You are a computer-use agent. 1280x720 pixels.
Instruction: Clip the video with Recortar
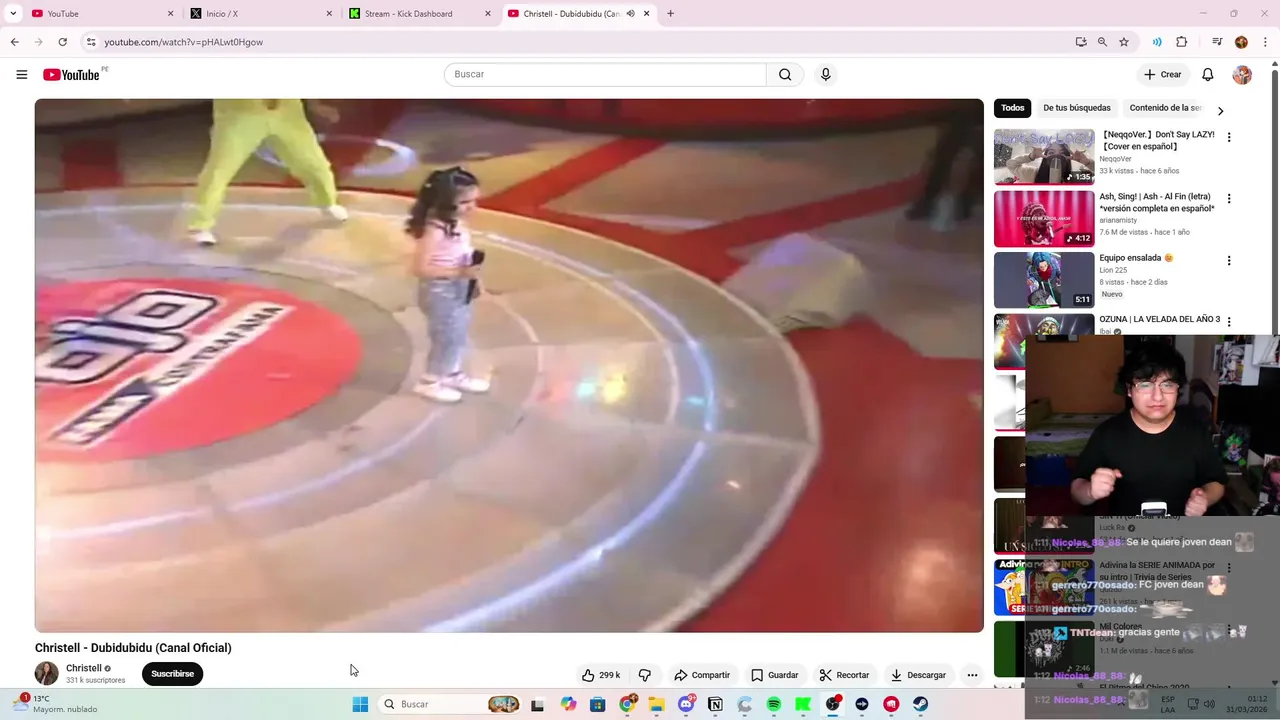click(844, 675)
